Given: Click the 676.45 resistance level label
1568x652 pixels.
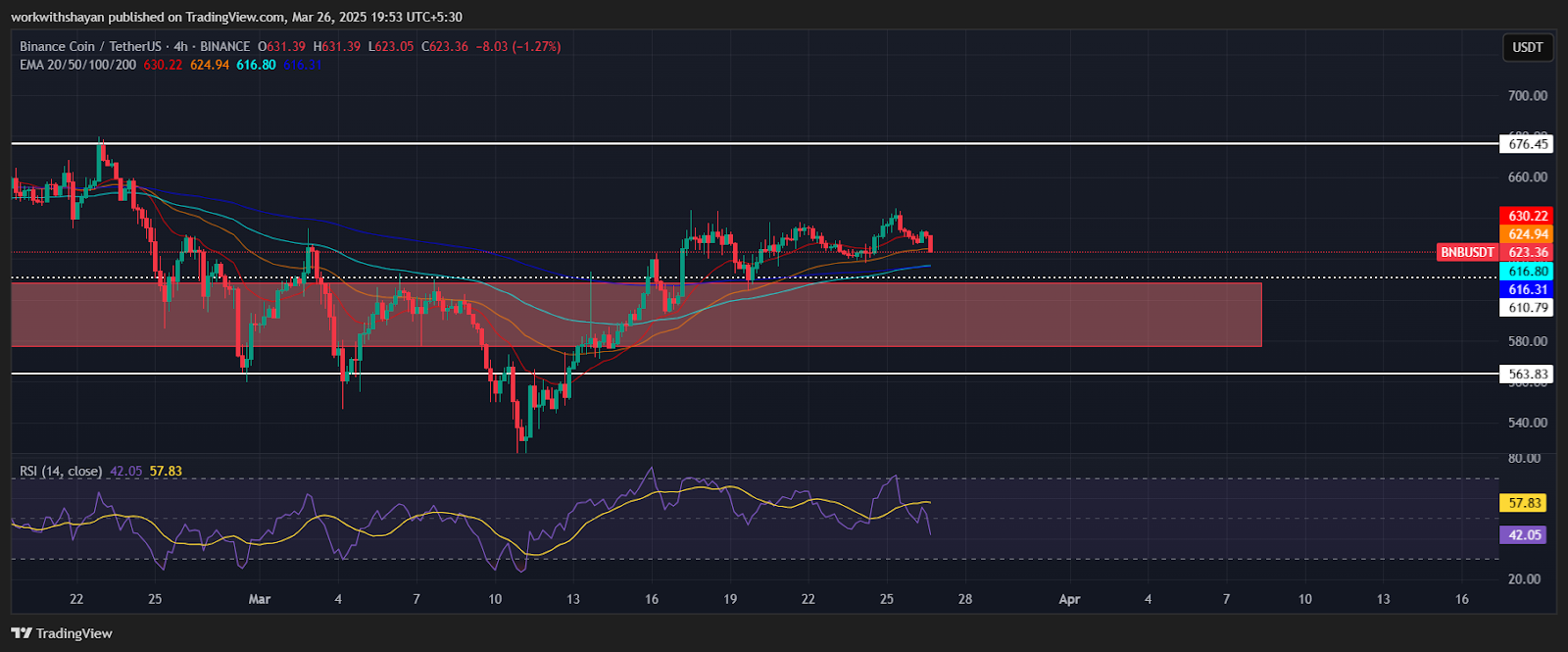Looking at the screenshot, I should tap(1528, 144).
